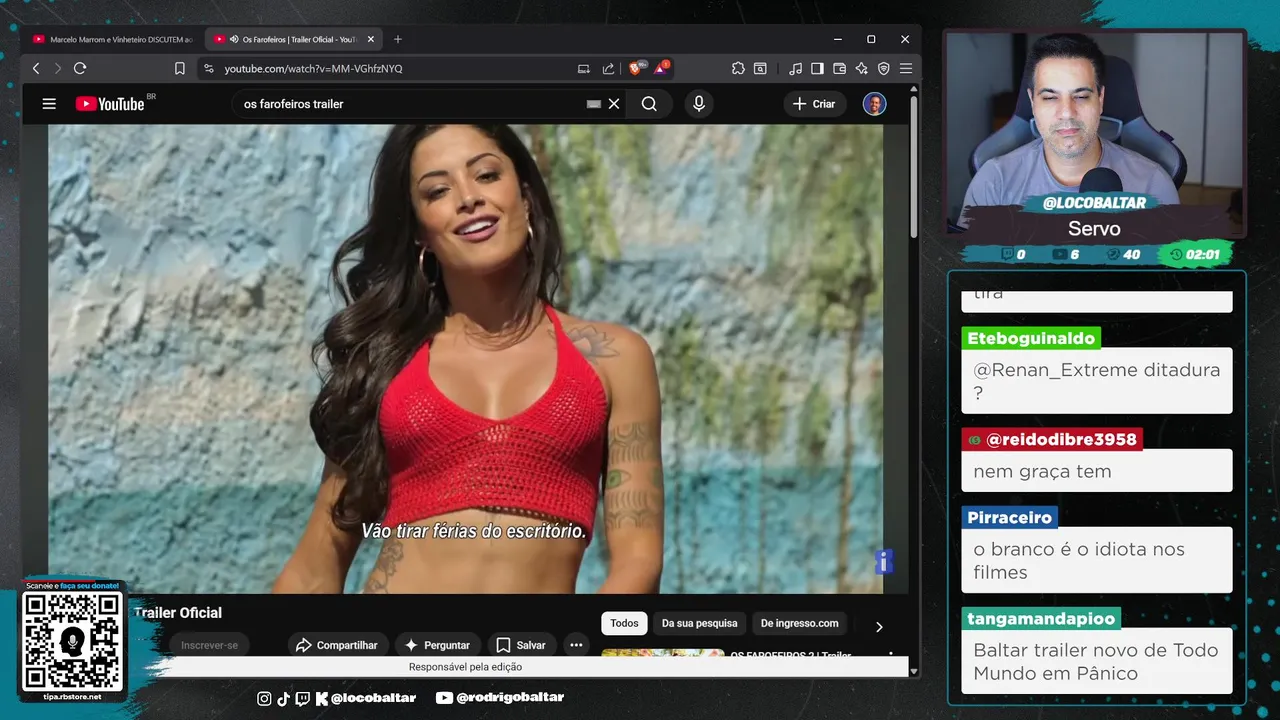Viewport: 1280px width, 720px height.
Task: Open the browser extensions puzzle icon
Action: point(738,68)
